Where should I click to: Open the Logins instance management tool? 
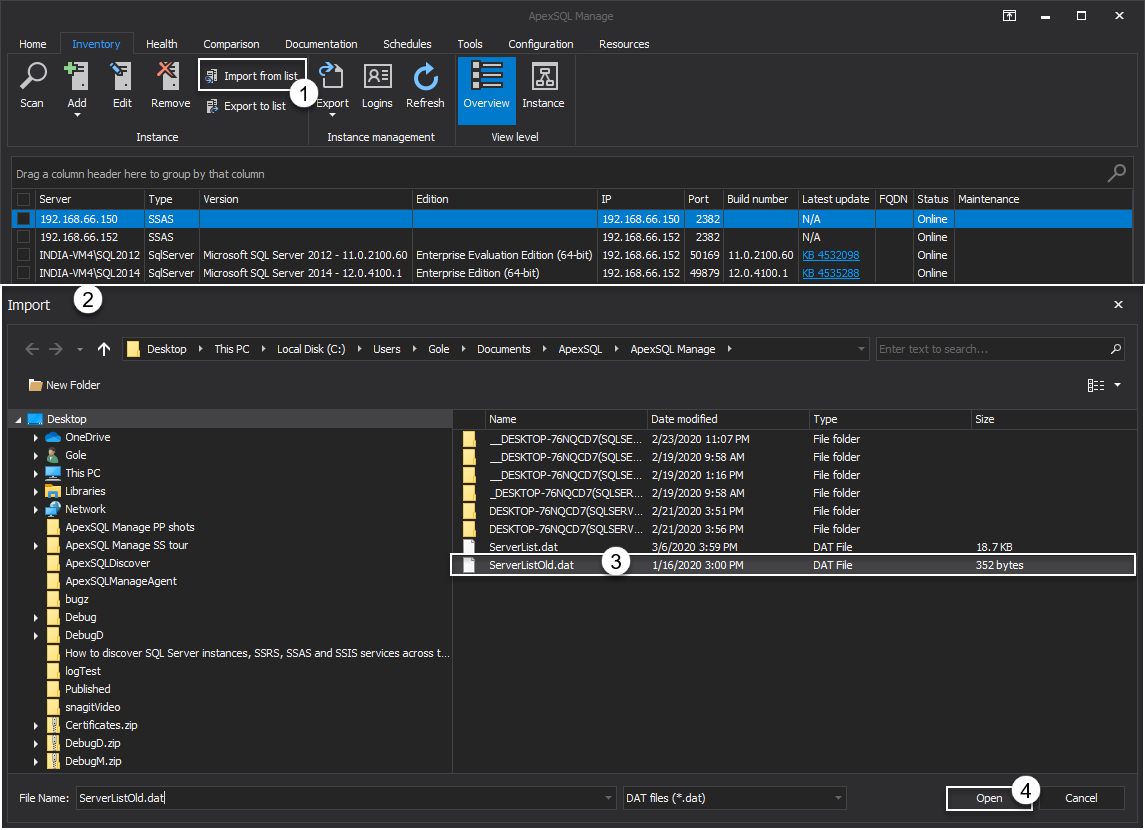point(377,77)
